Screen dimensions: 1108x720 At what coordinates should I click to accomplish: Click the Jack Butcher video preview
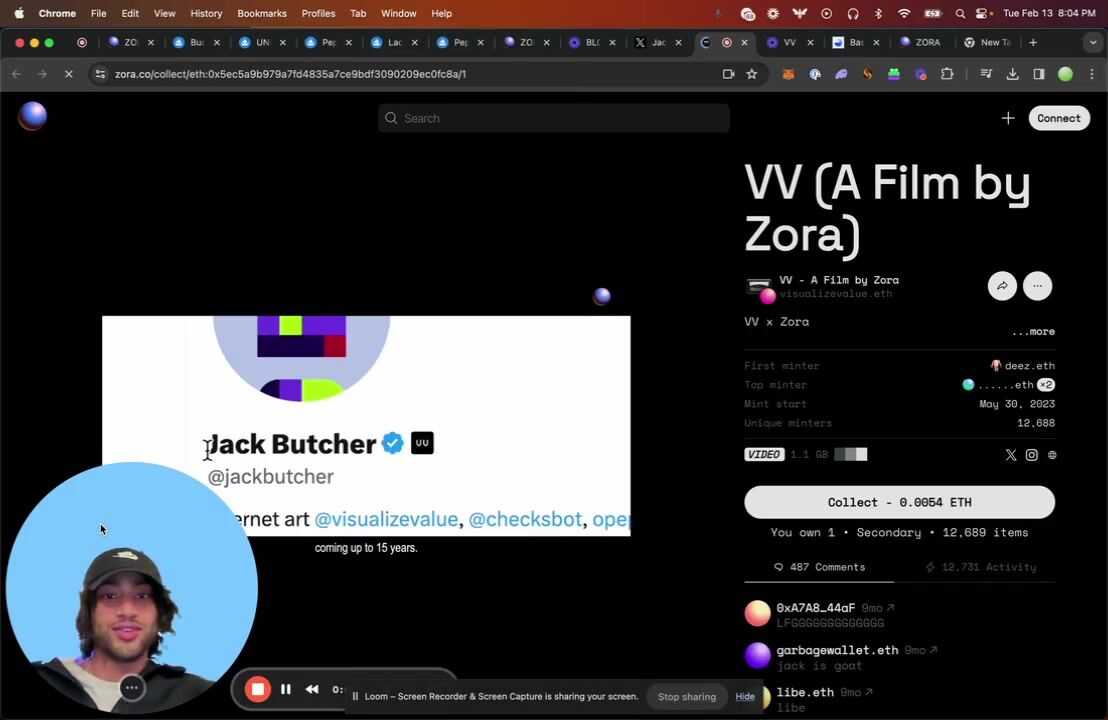[366, 425]
